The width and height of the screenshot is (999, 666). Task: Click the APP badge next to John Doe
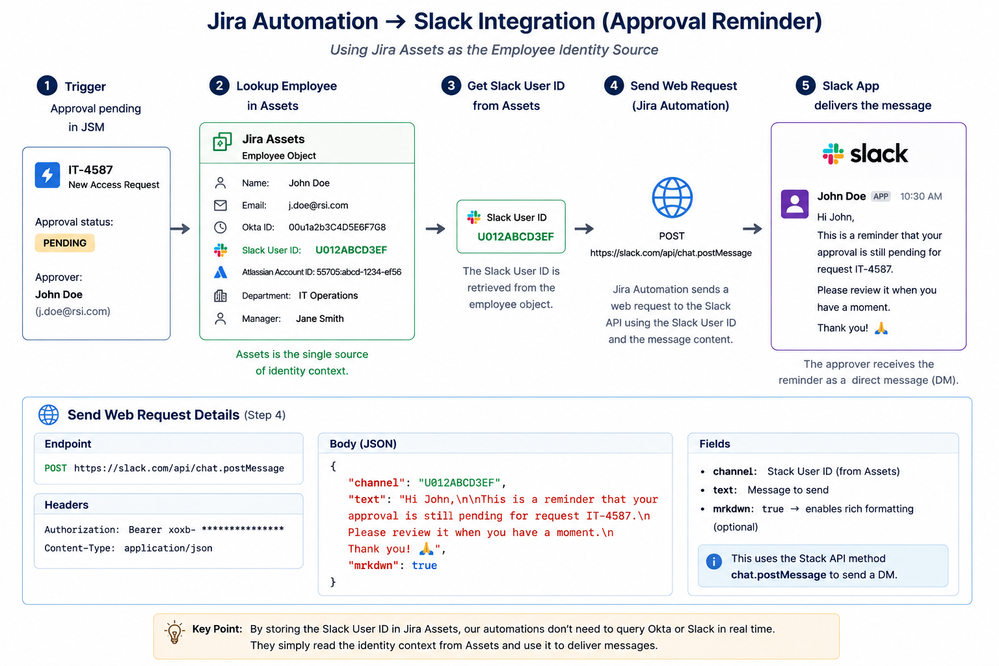pyautogui.click(x=881, y=196)
